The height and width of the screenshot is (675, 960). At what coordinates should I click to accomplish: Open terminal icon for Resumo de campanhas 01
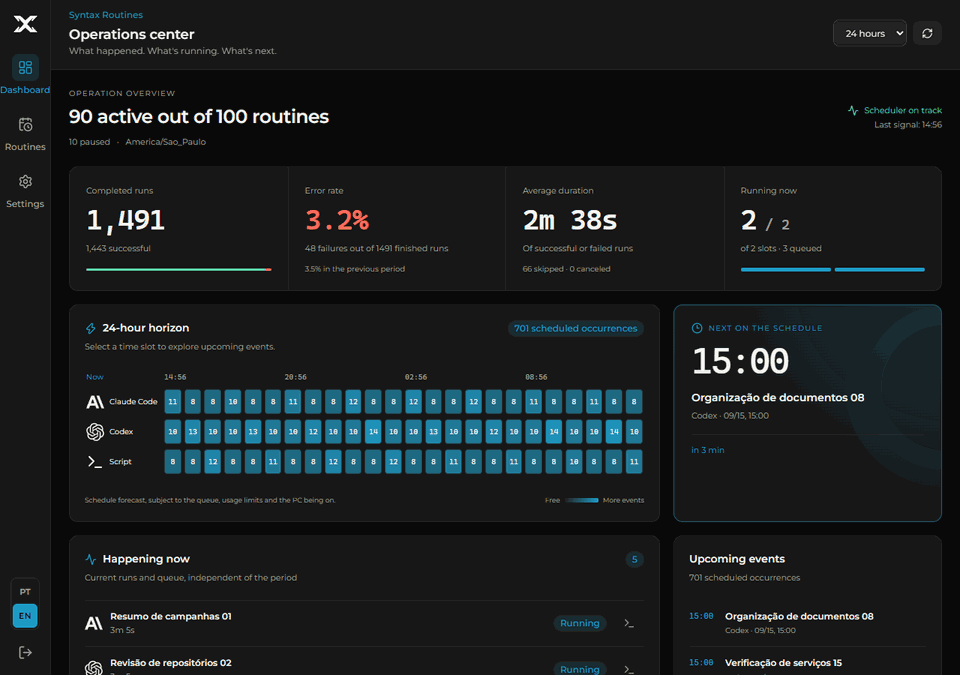629,623
